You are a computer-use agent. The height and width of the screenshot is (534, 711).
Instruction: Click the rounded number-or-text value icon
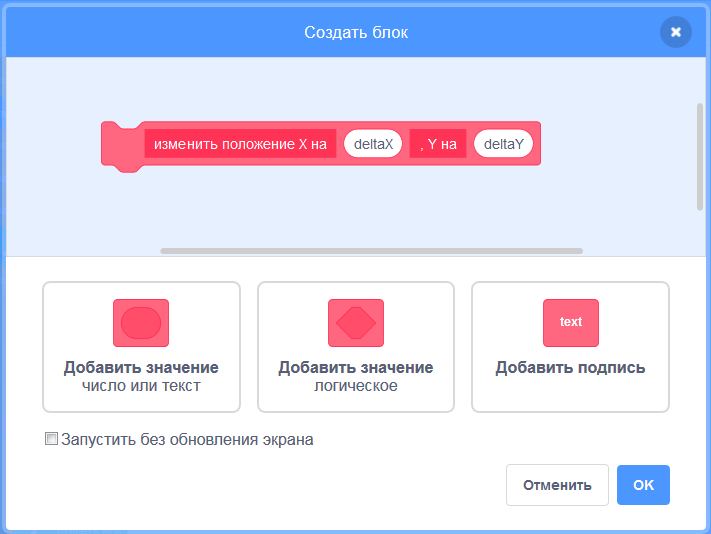141,323
